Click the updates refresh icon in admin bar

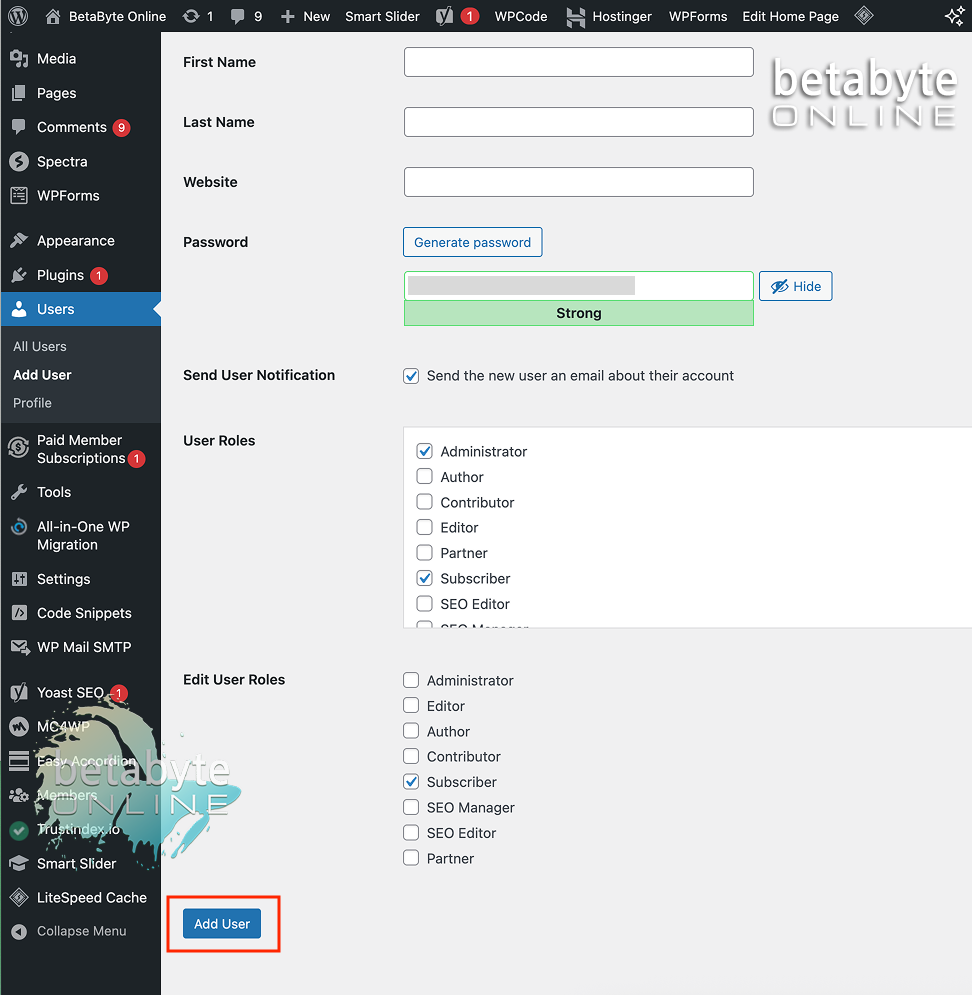point(191,16)
